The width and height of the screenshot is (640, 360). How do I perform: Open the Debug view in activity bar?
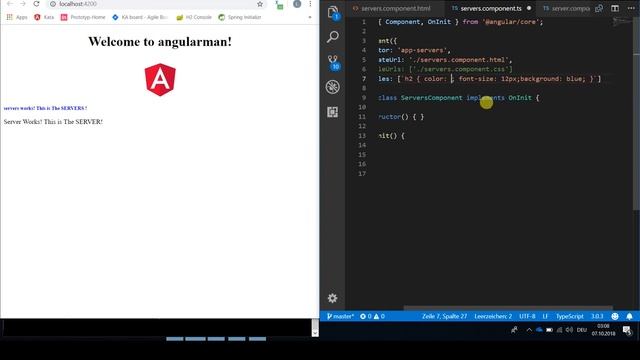click(x=333, y=87)
